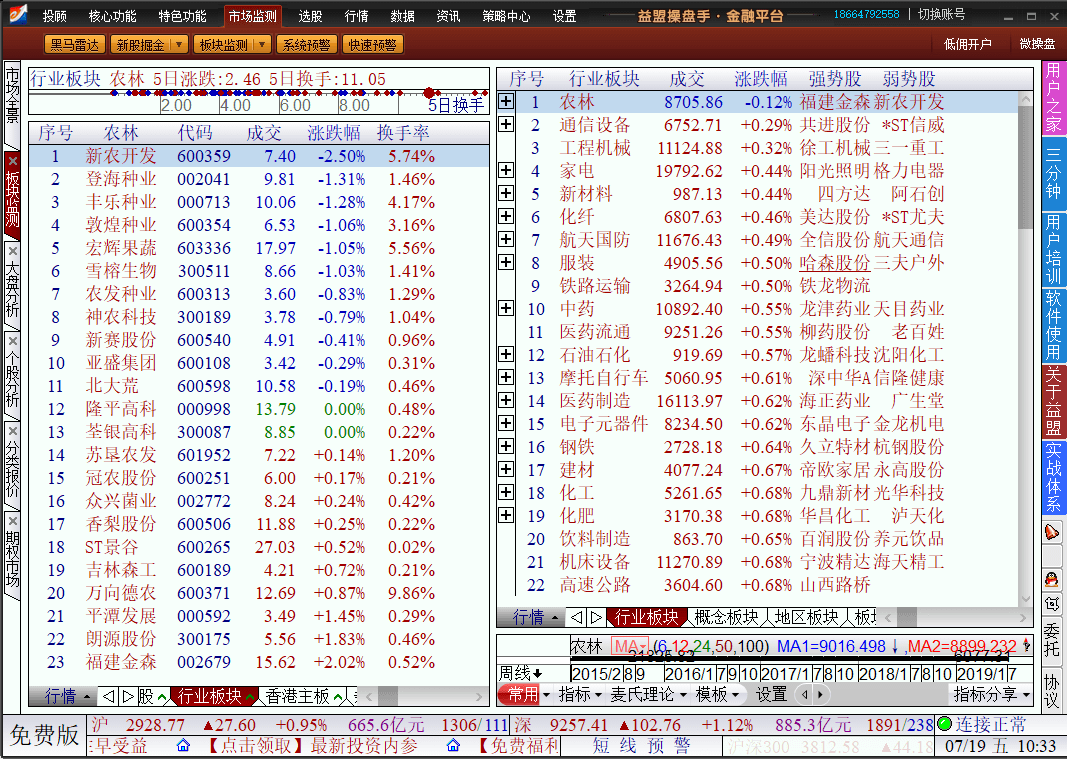Select the 新农开发 stock row
Screen dimensions: 1067x759
point(259,156)
